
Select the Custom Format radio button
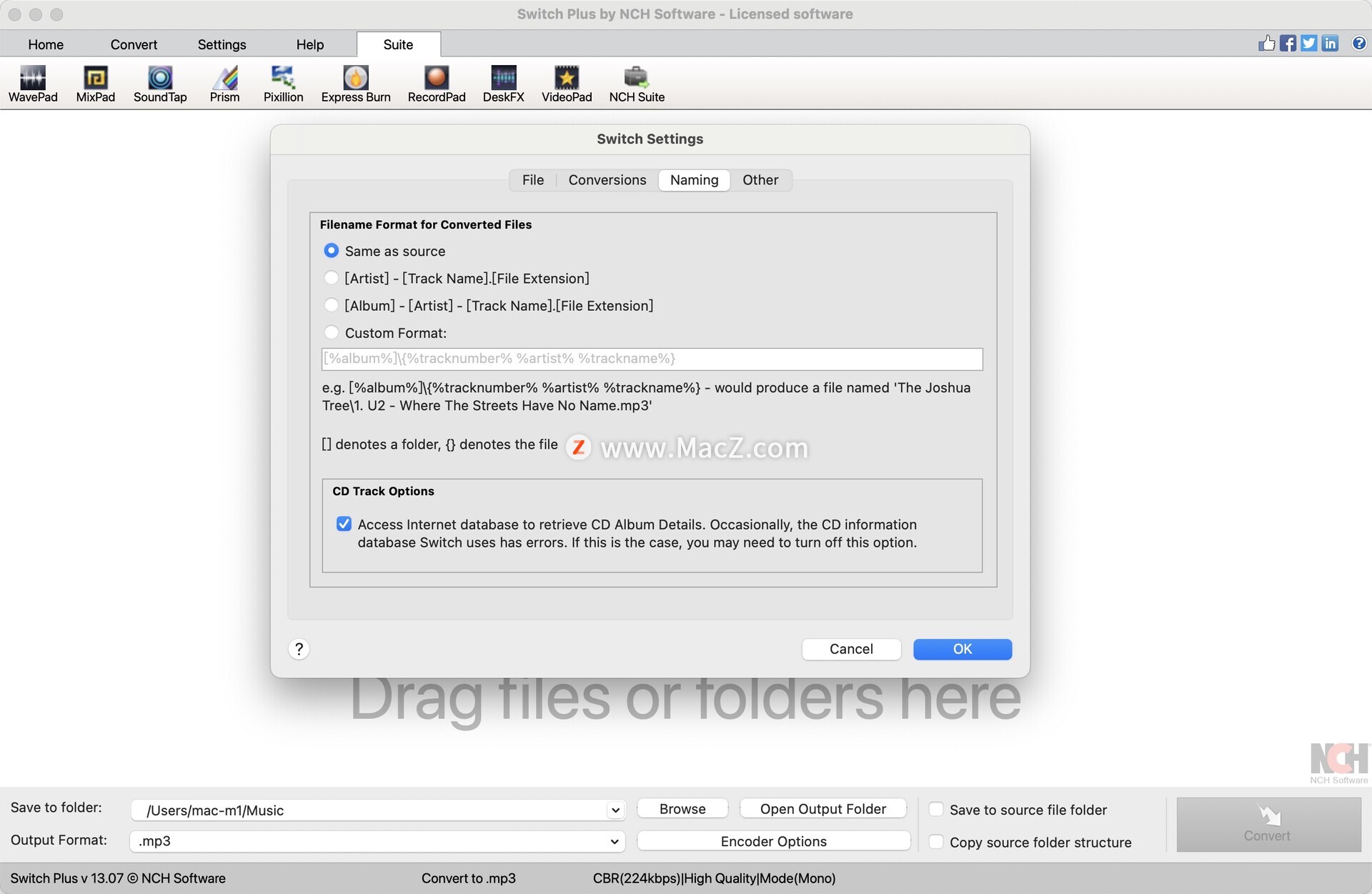point(331,332)
